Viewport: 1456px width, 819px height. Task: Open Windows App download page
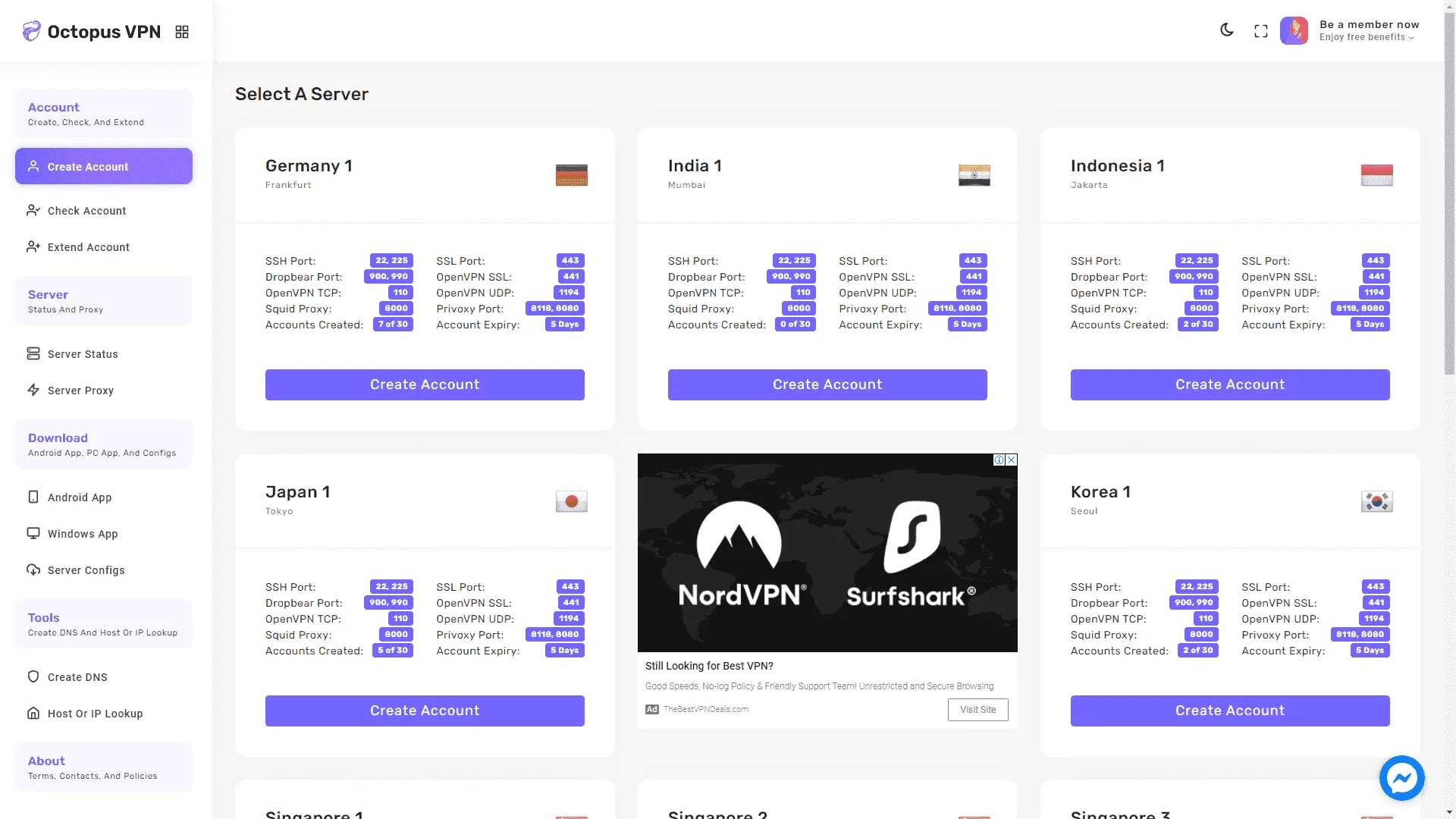point(104,534)
